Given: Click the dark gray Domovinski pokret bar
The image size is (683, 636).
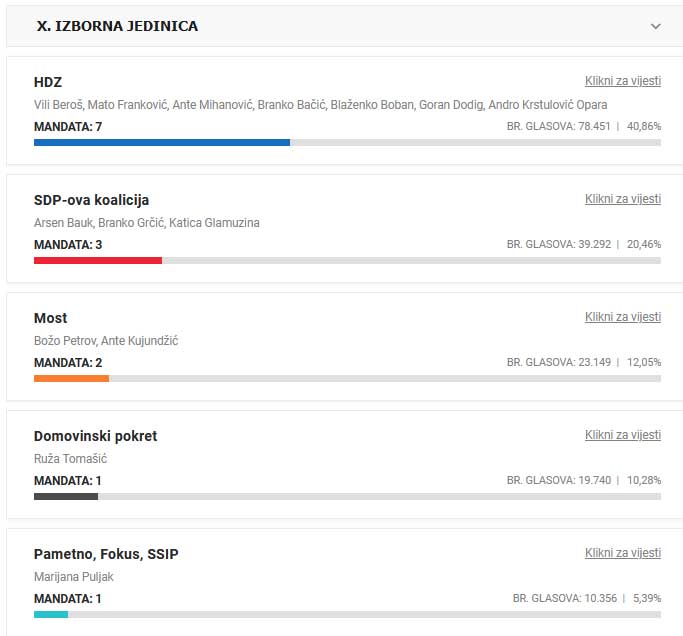Looking at the screenshot, I should (x=66, y=497).
